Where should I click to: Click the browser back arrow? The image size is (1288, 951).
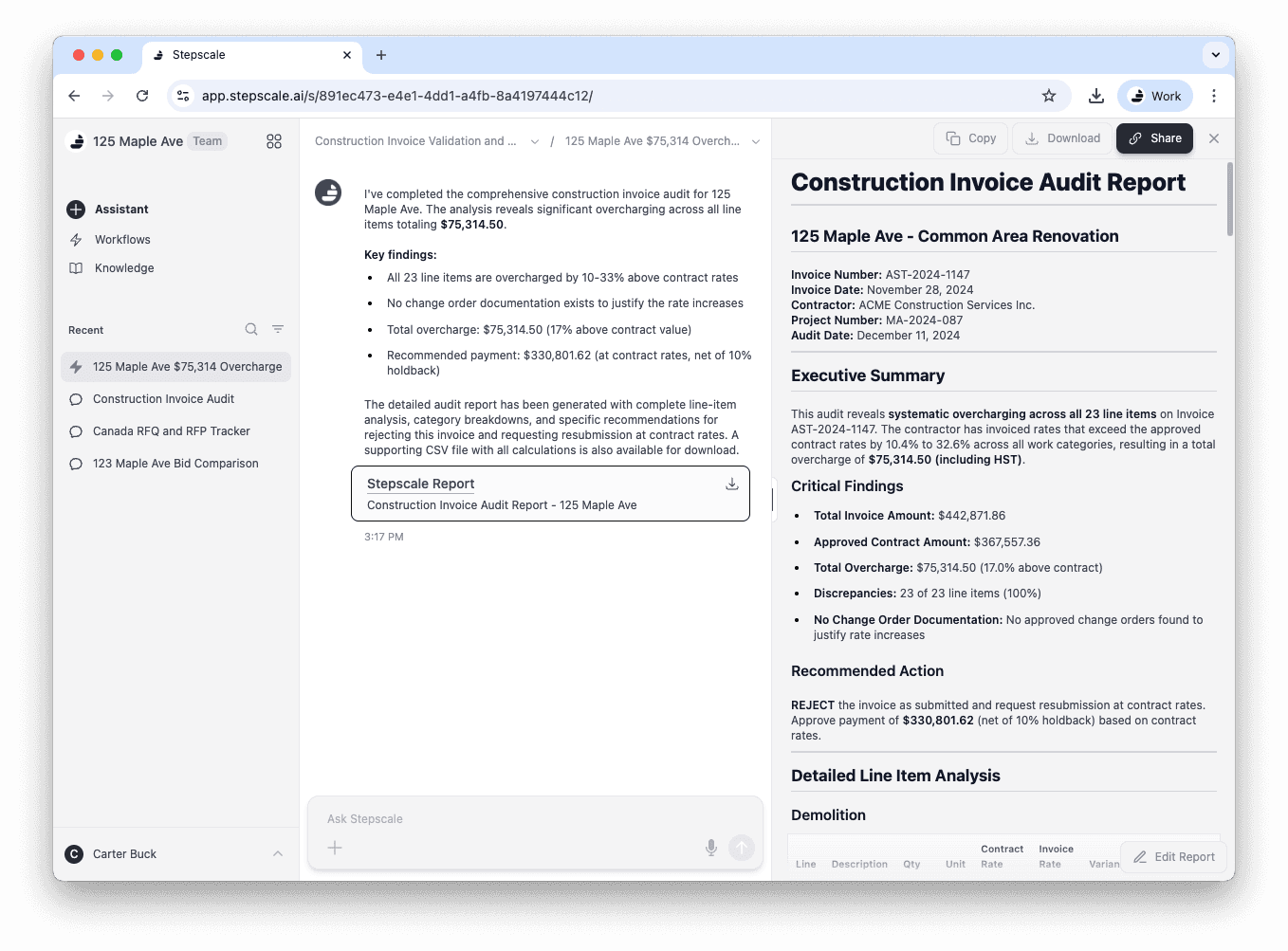74,96
